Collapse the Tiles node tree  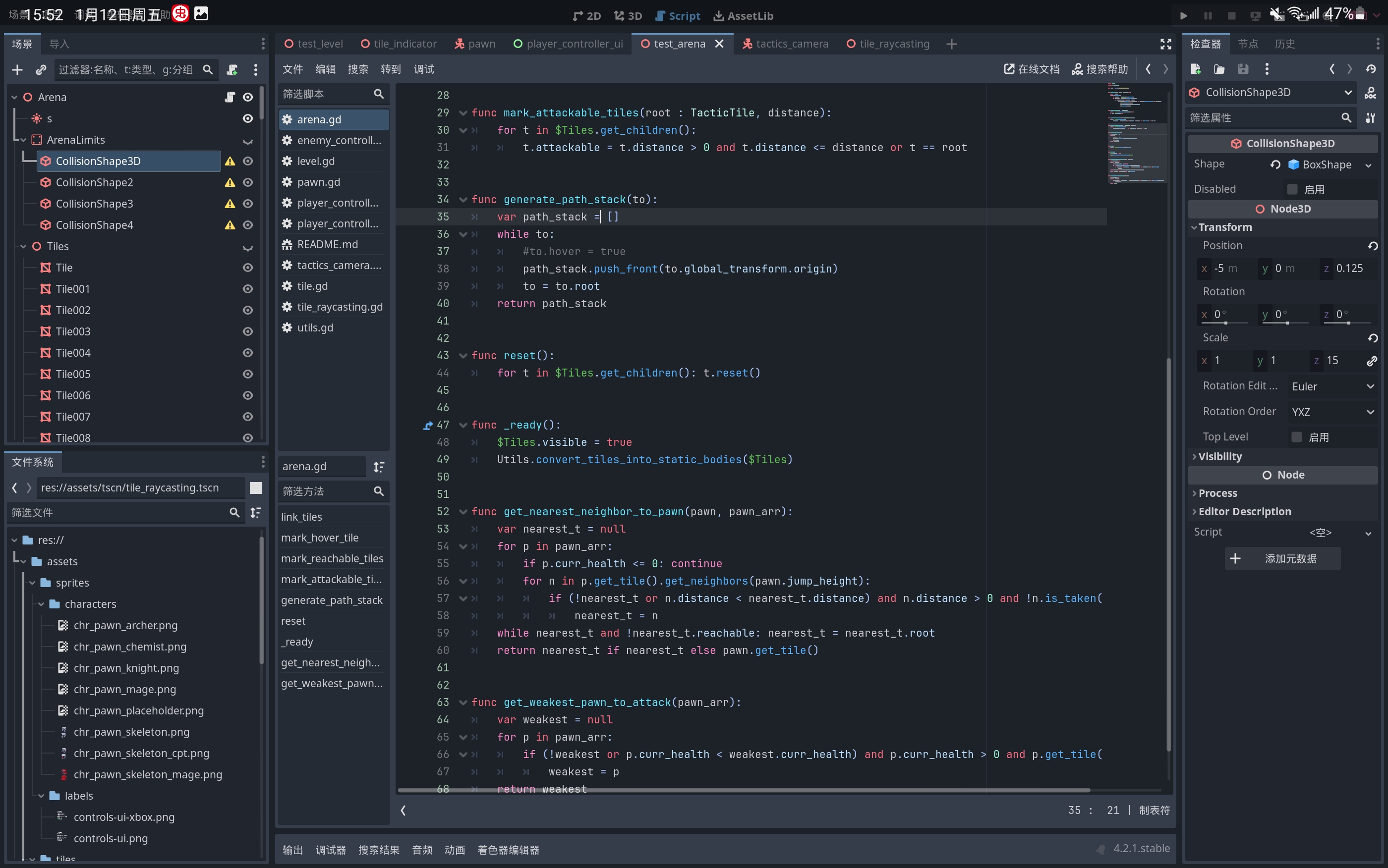click(x=23, y=246)
